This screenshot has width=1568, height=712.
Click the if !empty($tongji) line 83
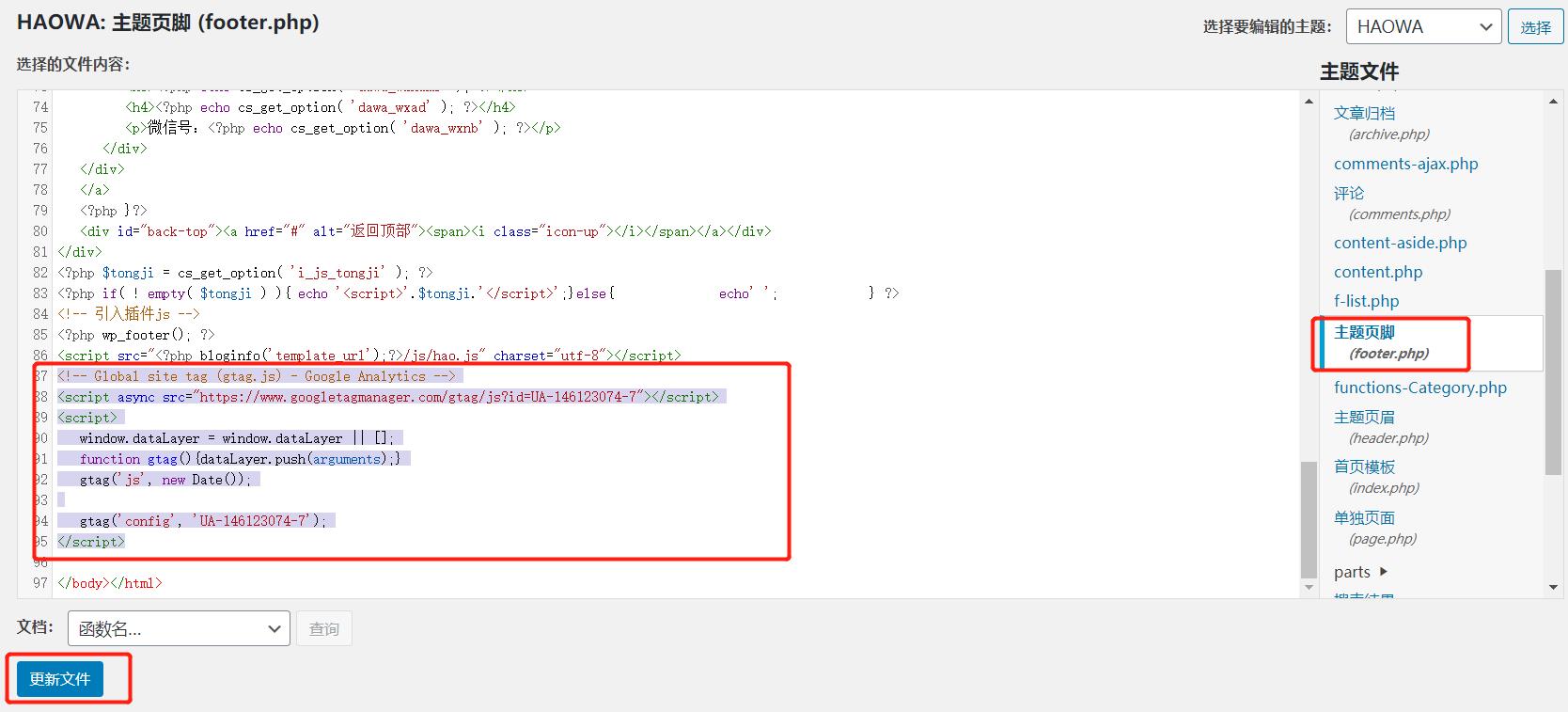click(x=478, y=293)
